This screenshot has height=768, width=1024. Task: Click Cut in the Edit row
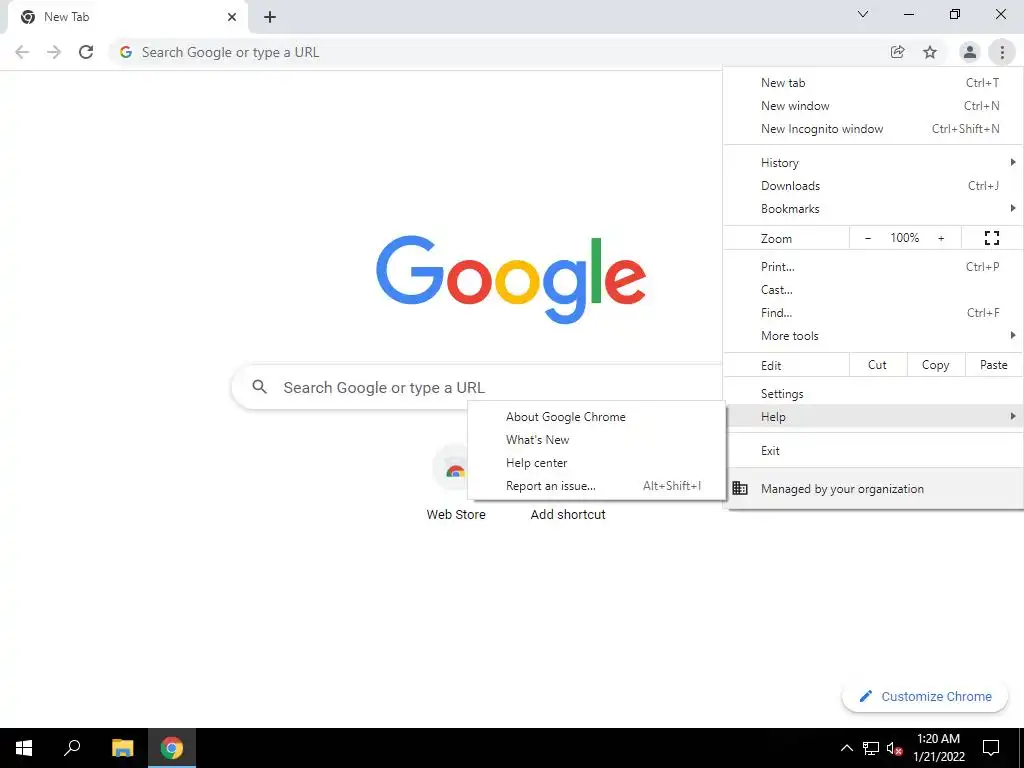point(878,365)
